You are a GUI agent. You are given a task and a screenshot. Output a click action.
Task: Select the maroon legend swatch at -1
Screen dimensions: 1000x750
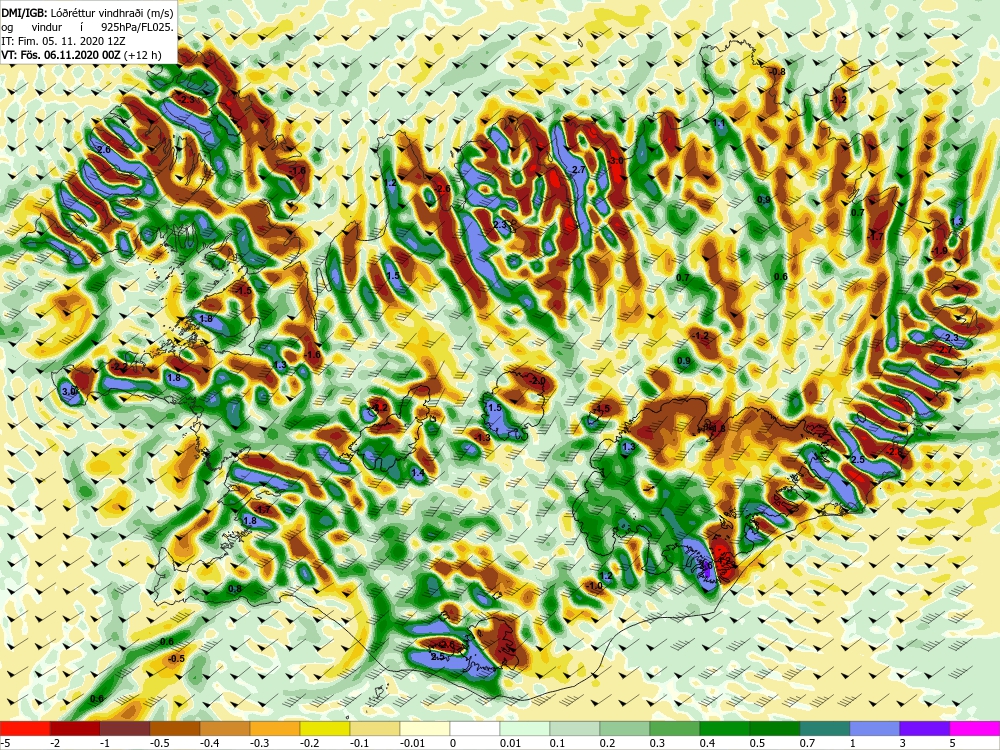pos(125,728)
